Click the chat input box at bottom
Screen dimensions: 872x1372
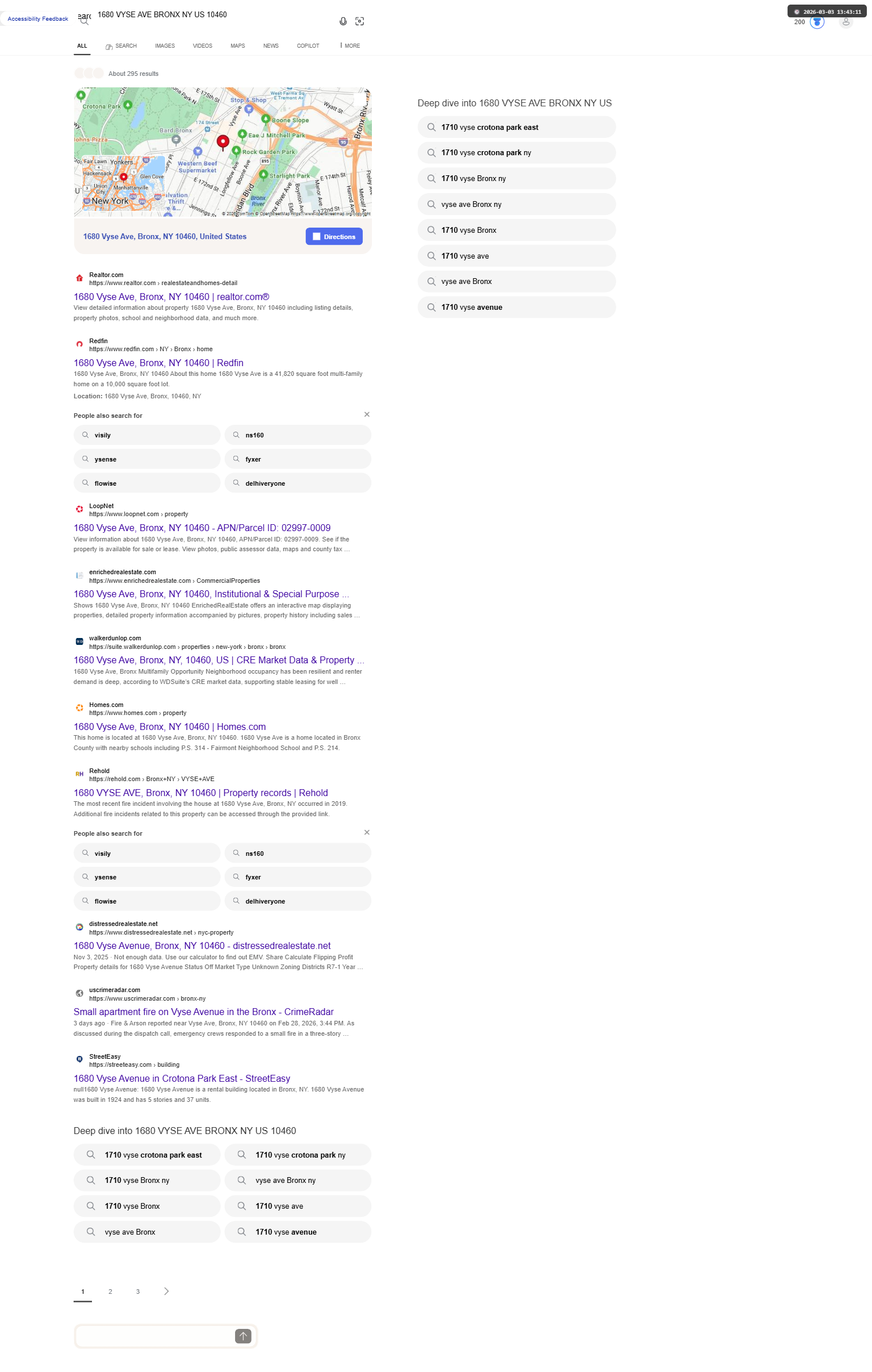coord(155,1336)
